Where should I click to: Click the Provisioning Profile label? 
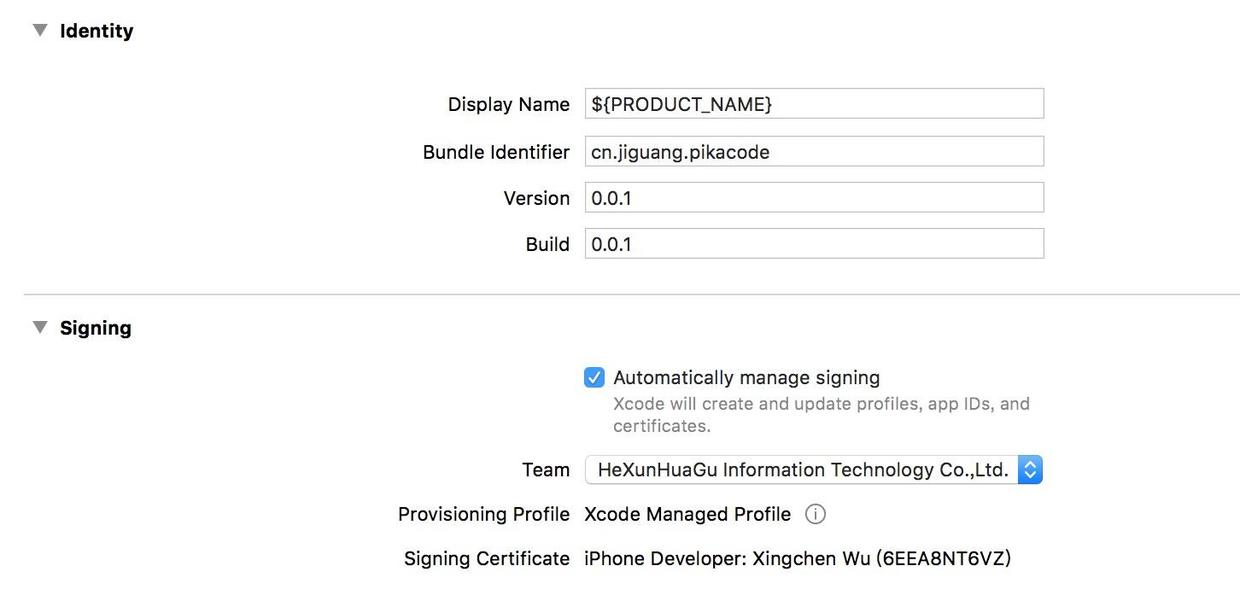click(483, 514)
